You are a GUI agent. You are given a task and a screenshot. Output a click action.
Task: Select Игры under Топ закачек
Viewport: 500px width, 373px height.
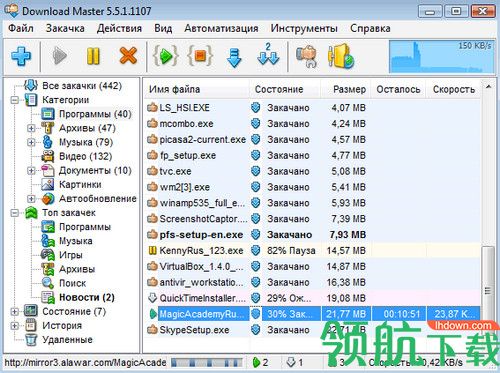[x=70, y=255]
